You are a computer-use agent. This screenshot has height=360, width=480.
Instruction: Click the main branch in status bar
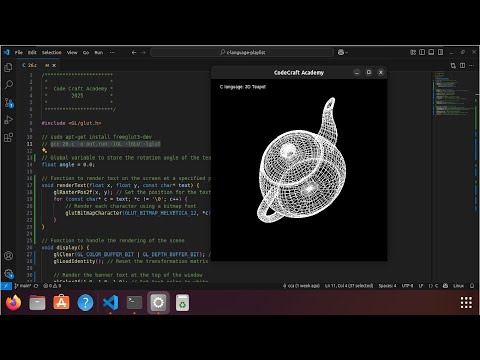[23, 286]
